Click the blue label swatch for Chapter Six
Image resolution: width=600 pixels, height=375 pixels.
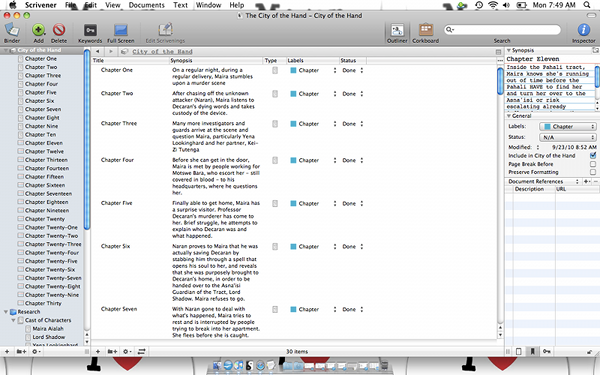click(293, 246)
